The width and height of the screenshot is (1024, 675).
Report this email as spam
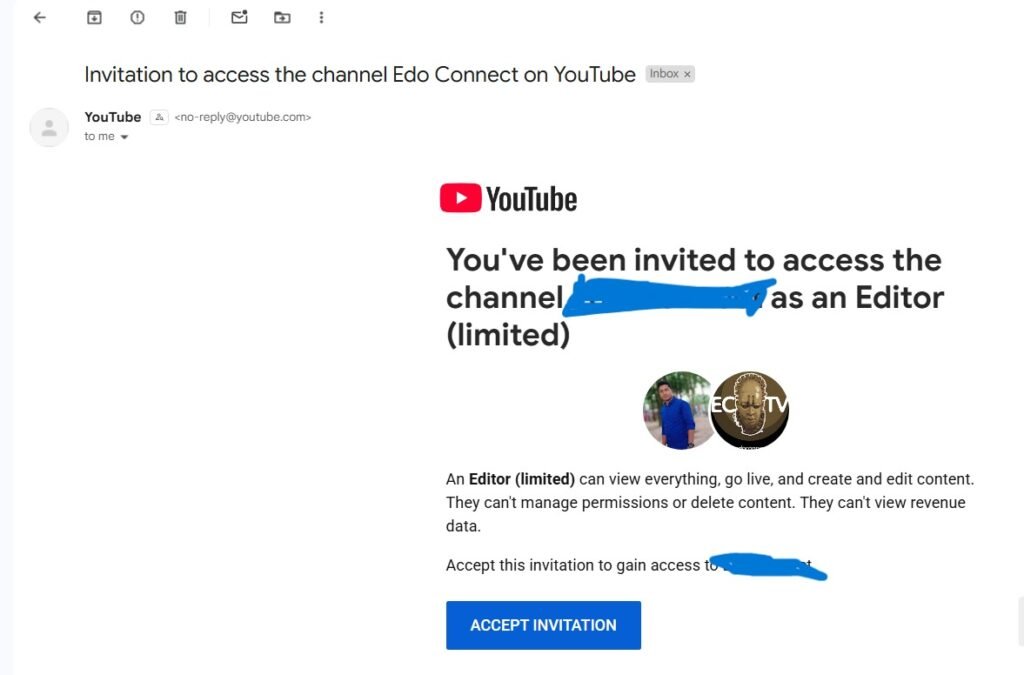click(x=137, y=17)
